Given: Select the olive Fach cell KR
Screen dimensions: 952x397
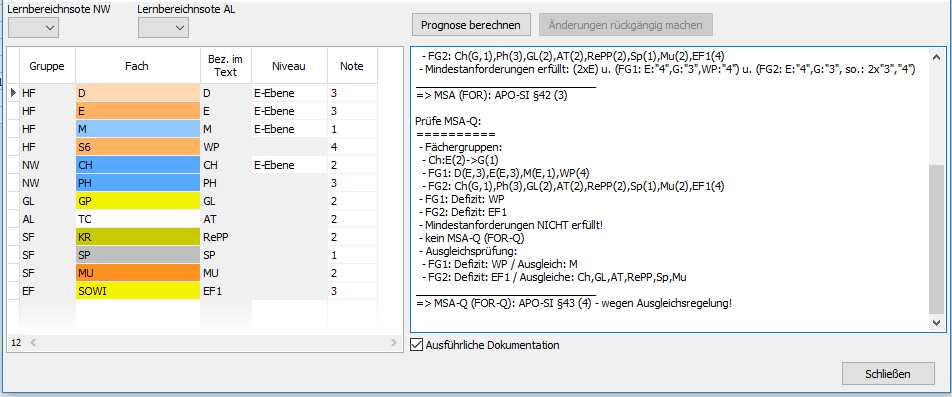Looking at the screenshot, I should click(x=138, y=236).
